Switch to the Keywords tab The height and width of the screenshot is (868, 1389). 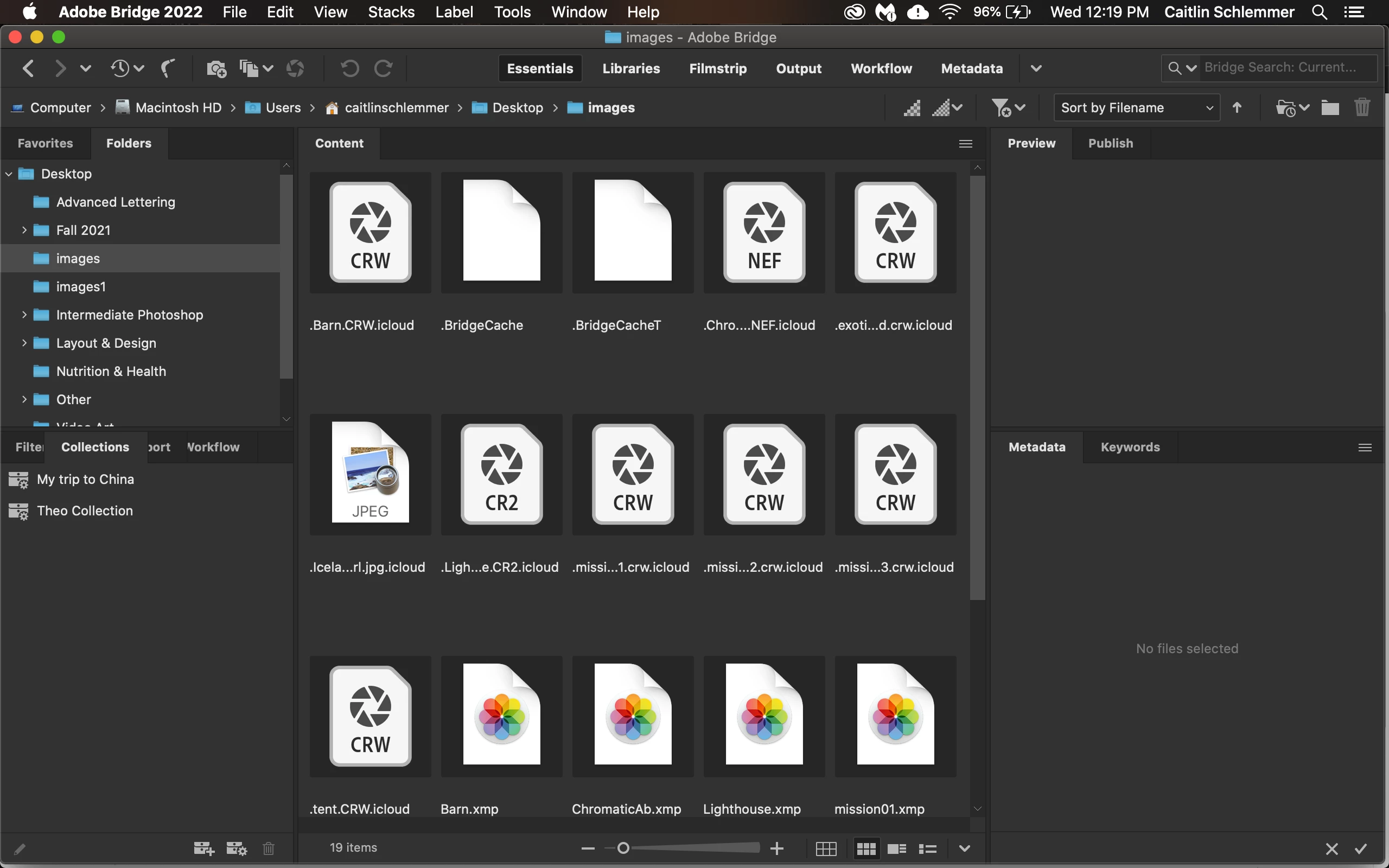click(1130, 446)
